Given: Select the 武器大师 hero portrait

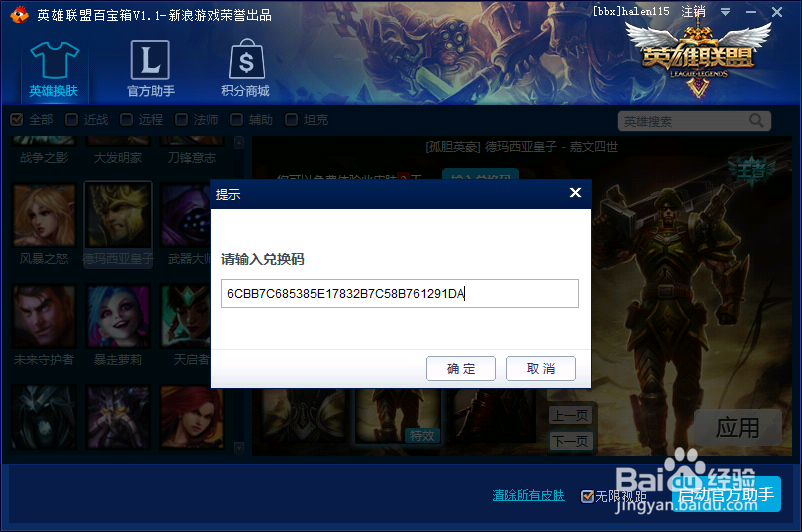Looking at the screenshot, I should point(185,216).
